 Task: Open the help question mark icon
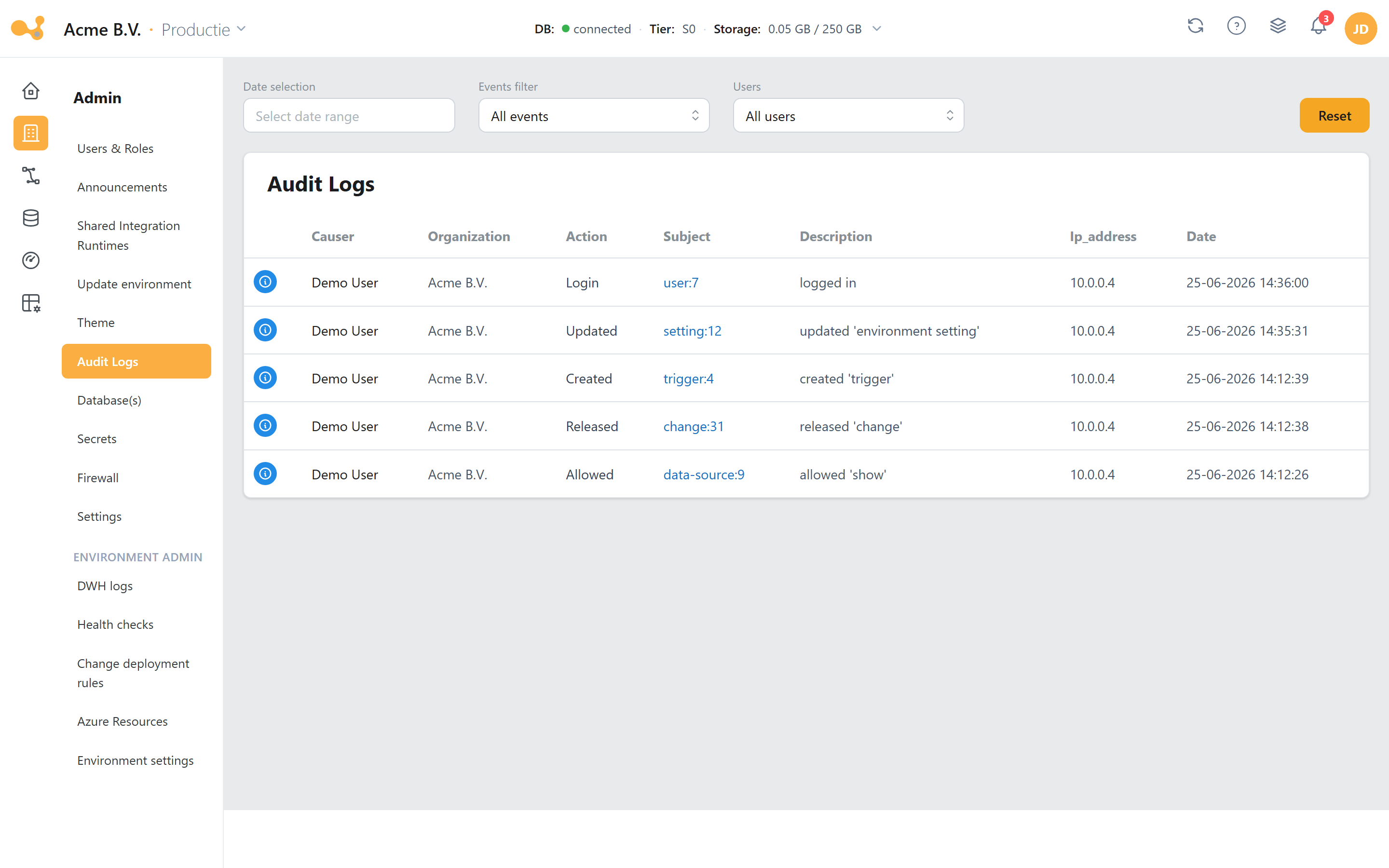[x=1236, y=27]
